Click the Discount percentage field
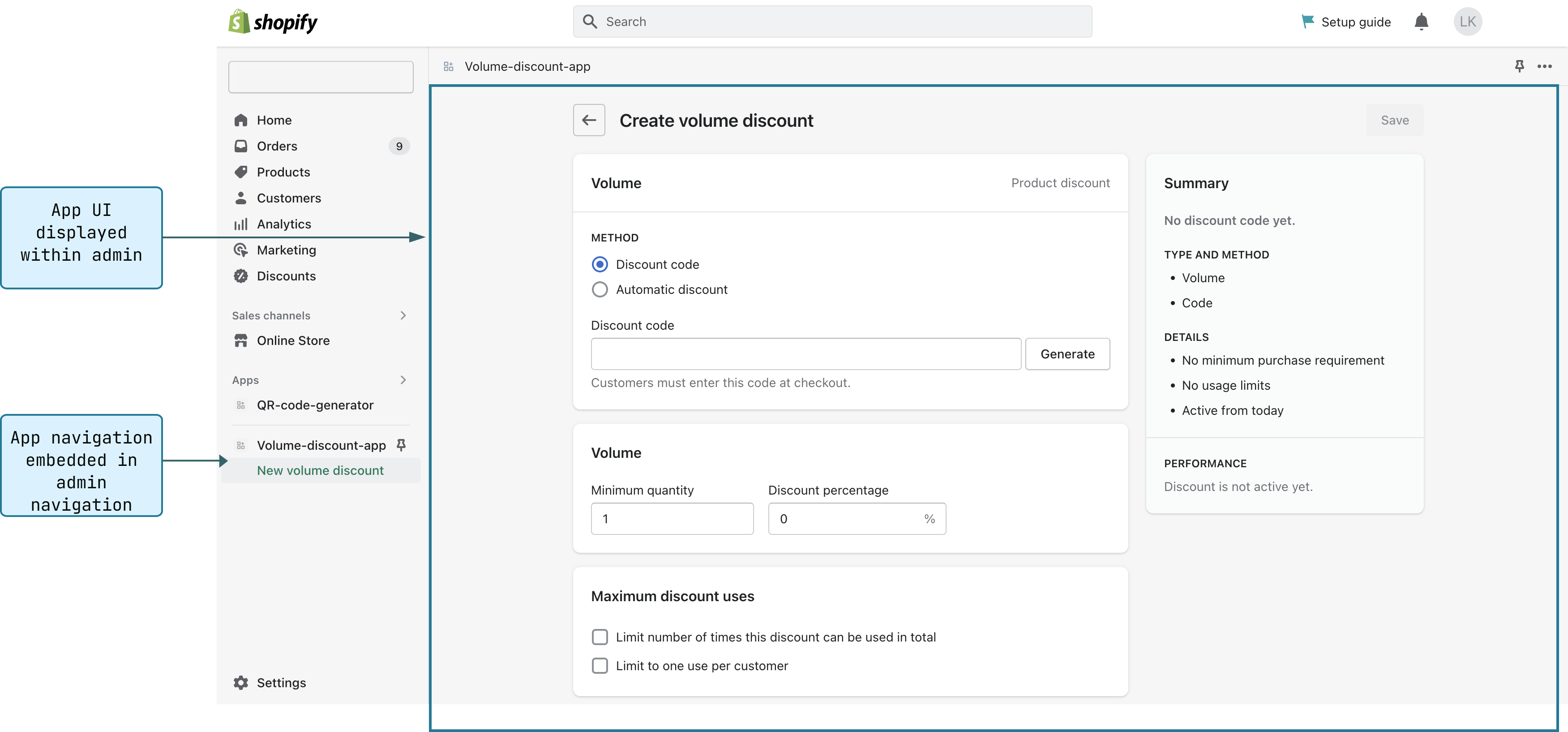1568x732 pixels. 857,519
